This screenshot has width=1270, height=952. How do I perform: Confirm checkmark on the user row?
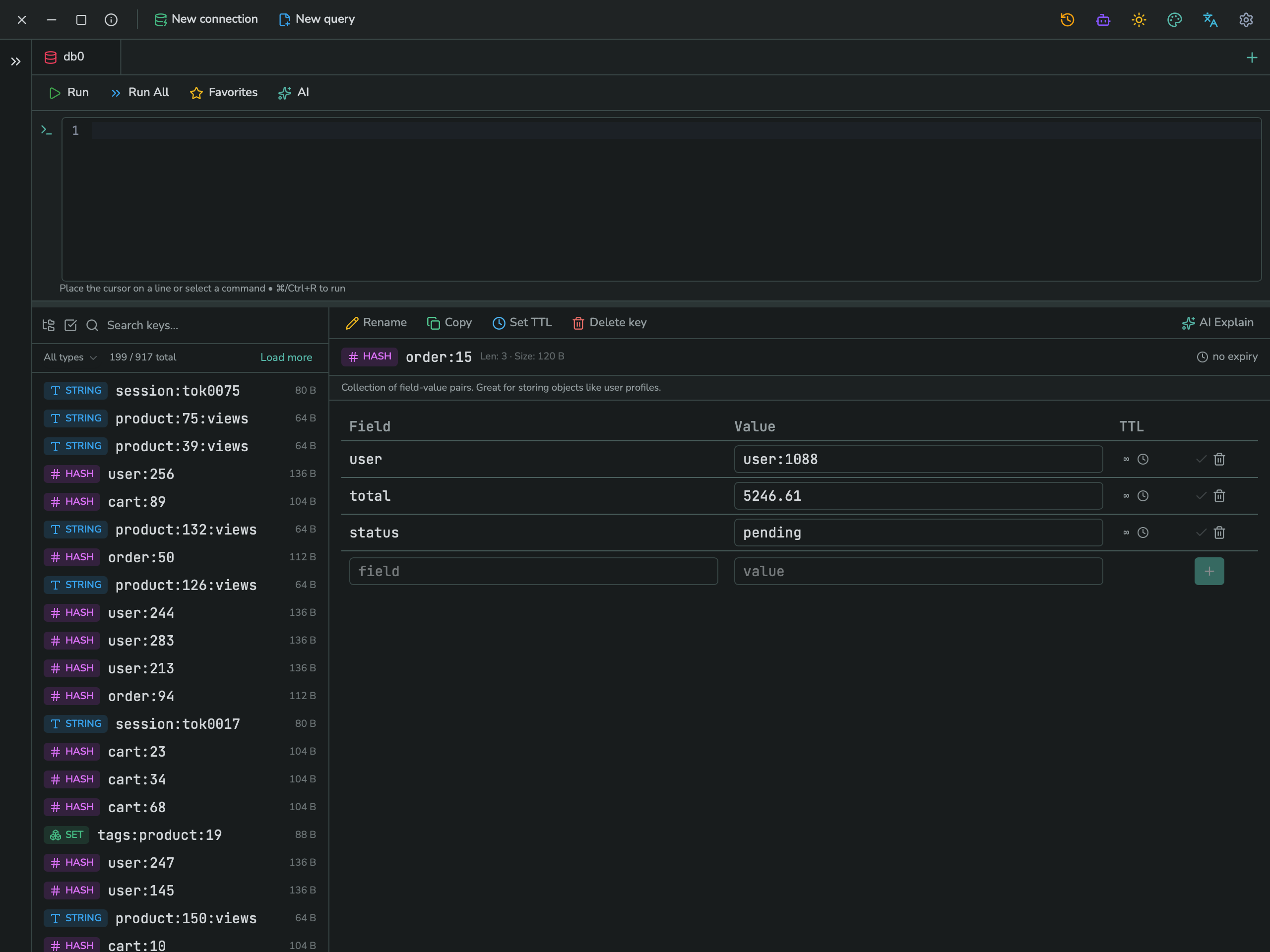(1201, 459)
